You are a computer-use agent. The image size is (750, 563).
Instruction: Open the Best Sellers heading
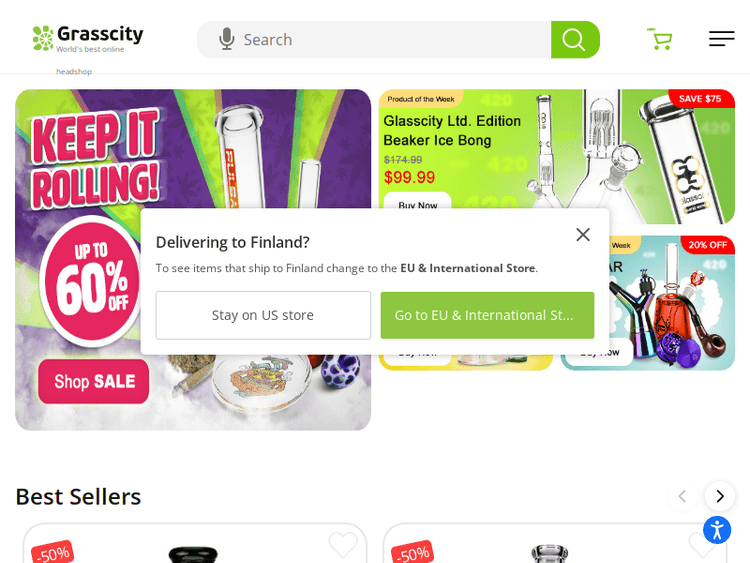click(x=78, y=497)
